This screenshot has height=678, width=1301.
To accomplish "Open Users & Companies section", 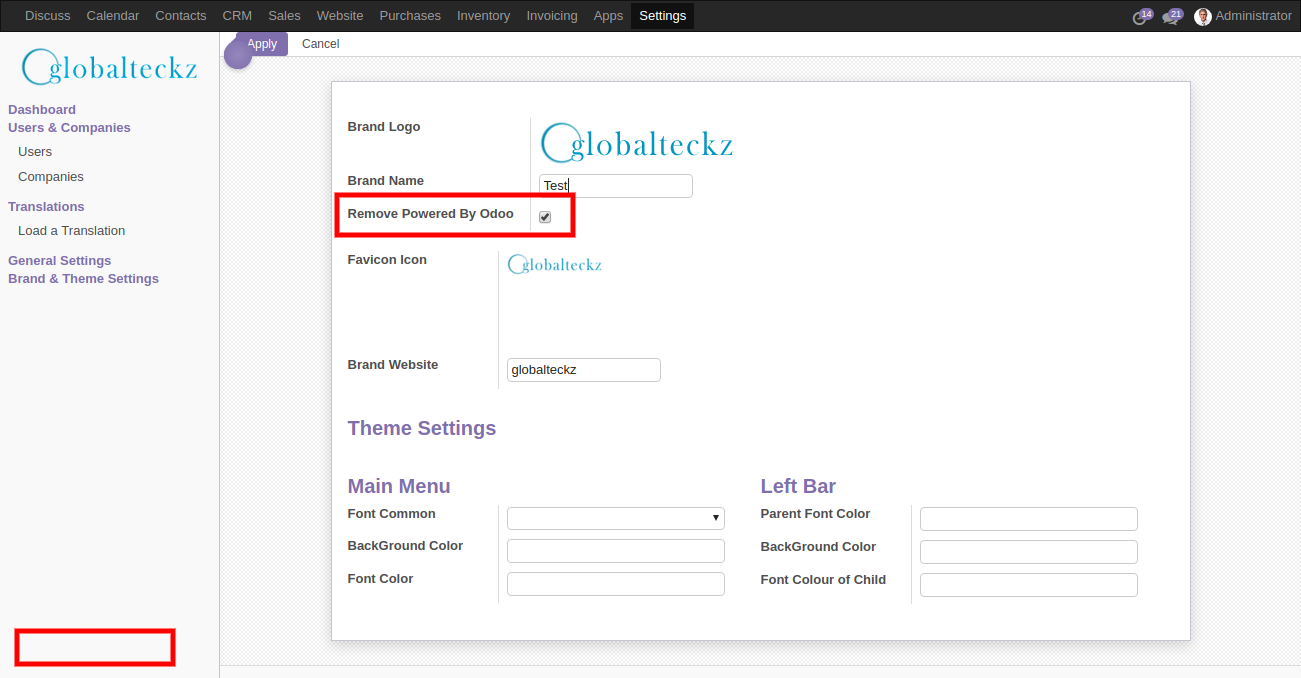I will (x=69, y=128).
